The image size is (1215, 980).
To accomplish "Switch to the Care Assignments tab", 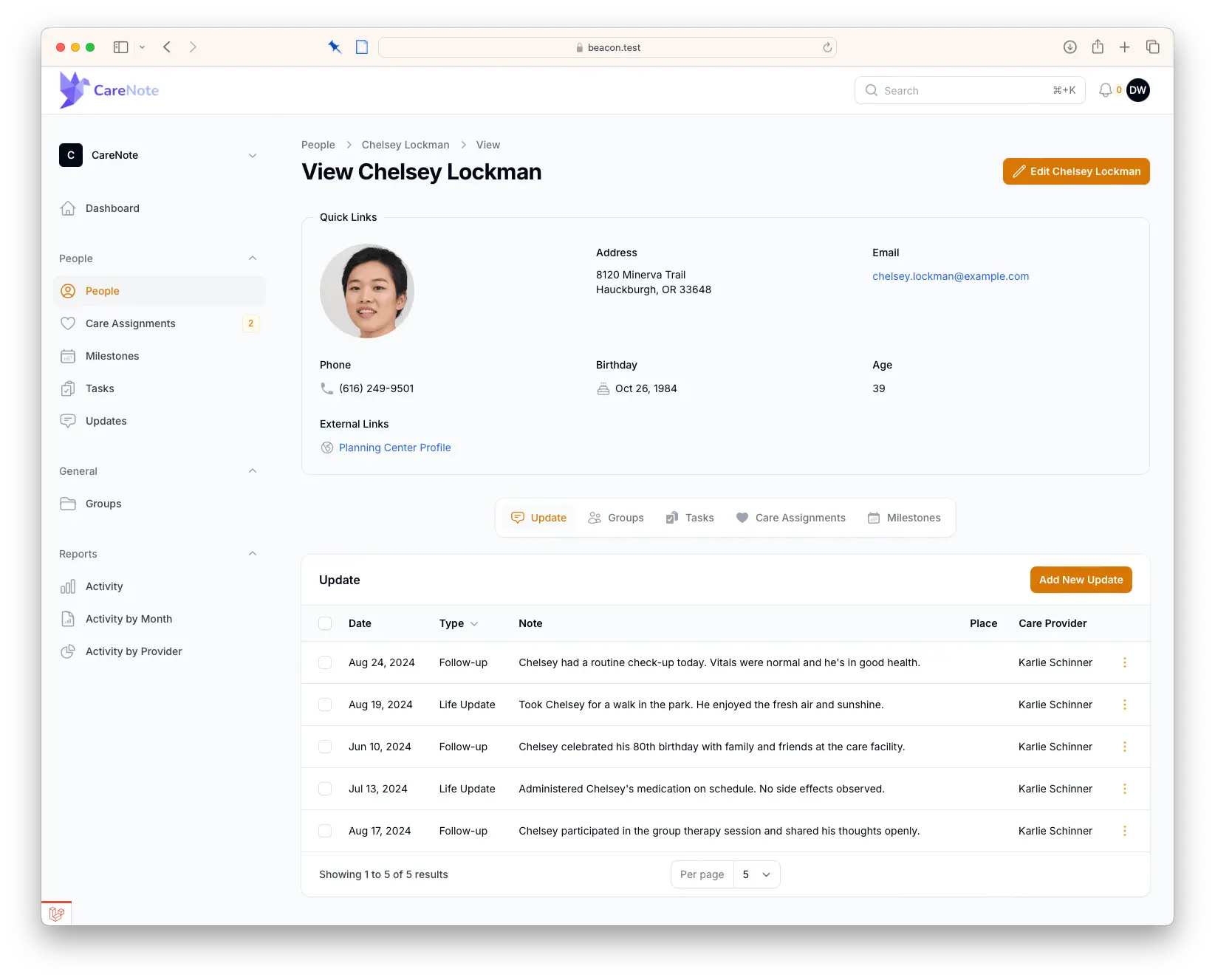I will pos(791,518).
